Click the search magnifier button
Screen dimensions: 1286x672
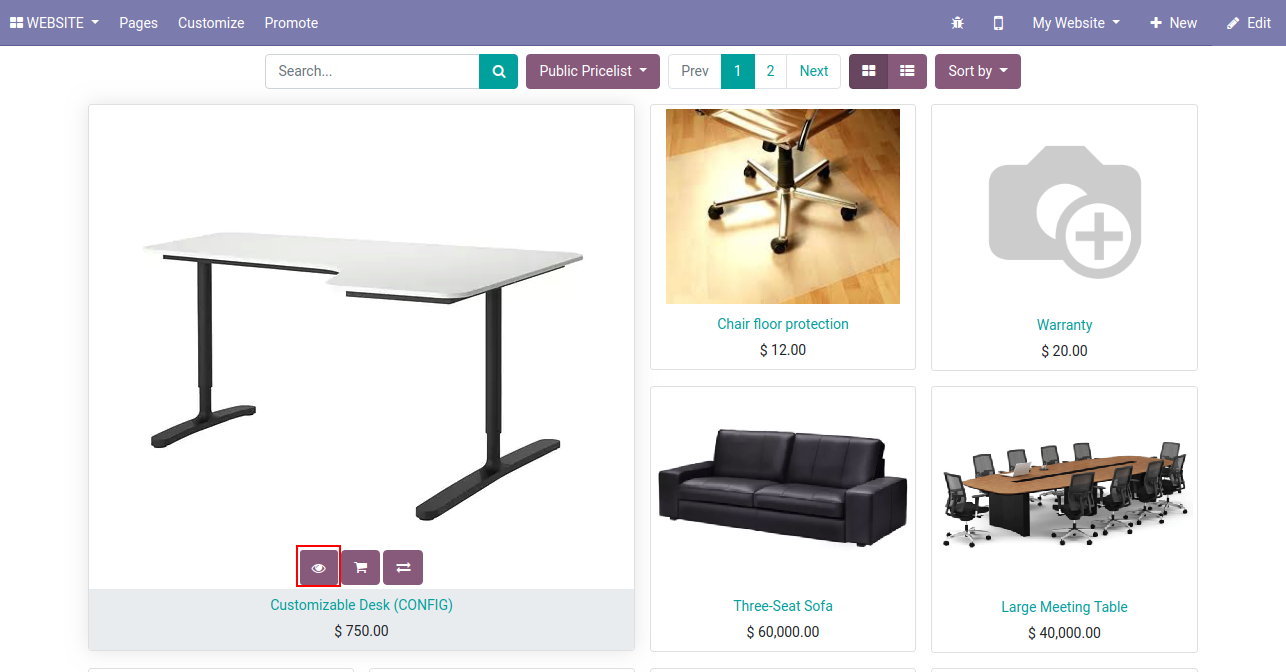[498, 71]
